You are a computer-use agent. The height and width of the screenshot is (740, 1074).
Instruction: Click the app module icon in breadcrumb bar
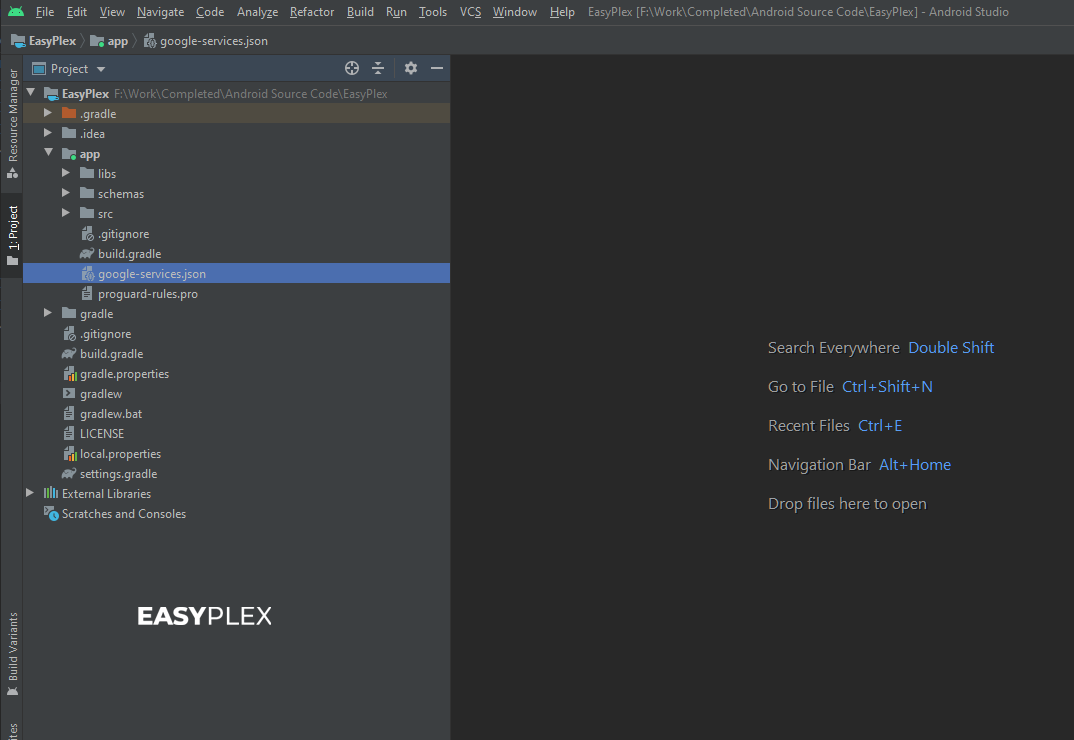click(95, 41)
